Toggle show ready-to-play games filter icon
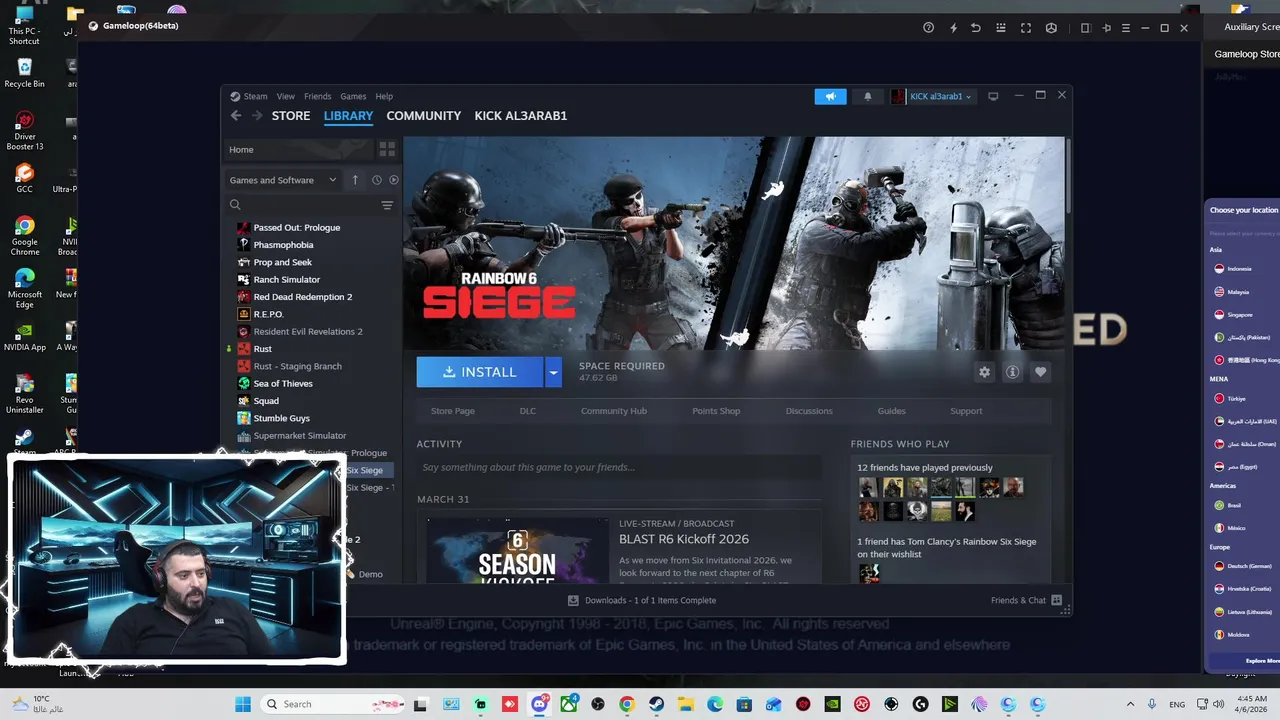This screenshot has width=1280, height=720. pyautogui.click(x=394, y=180)
